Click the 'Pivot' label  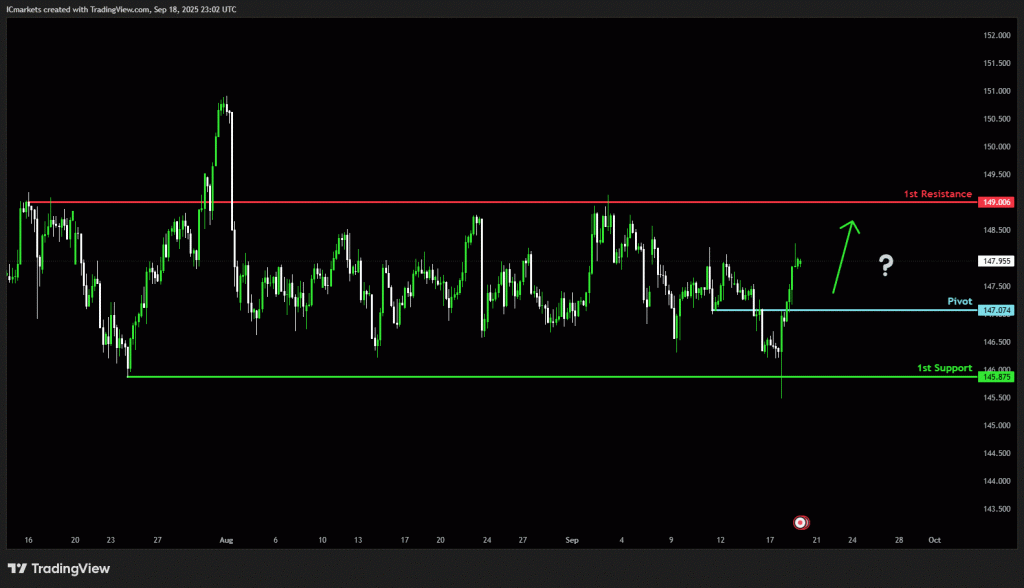click(960, 301)
